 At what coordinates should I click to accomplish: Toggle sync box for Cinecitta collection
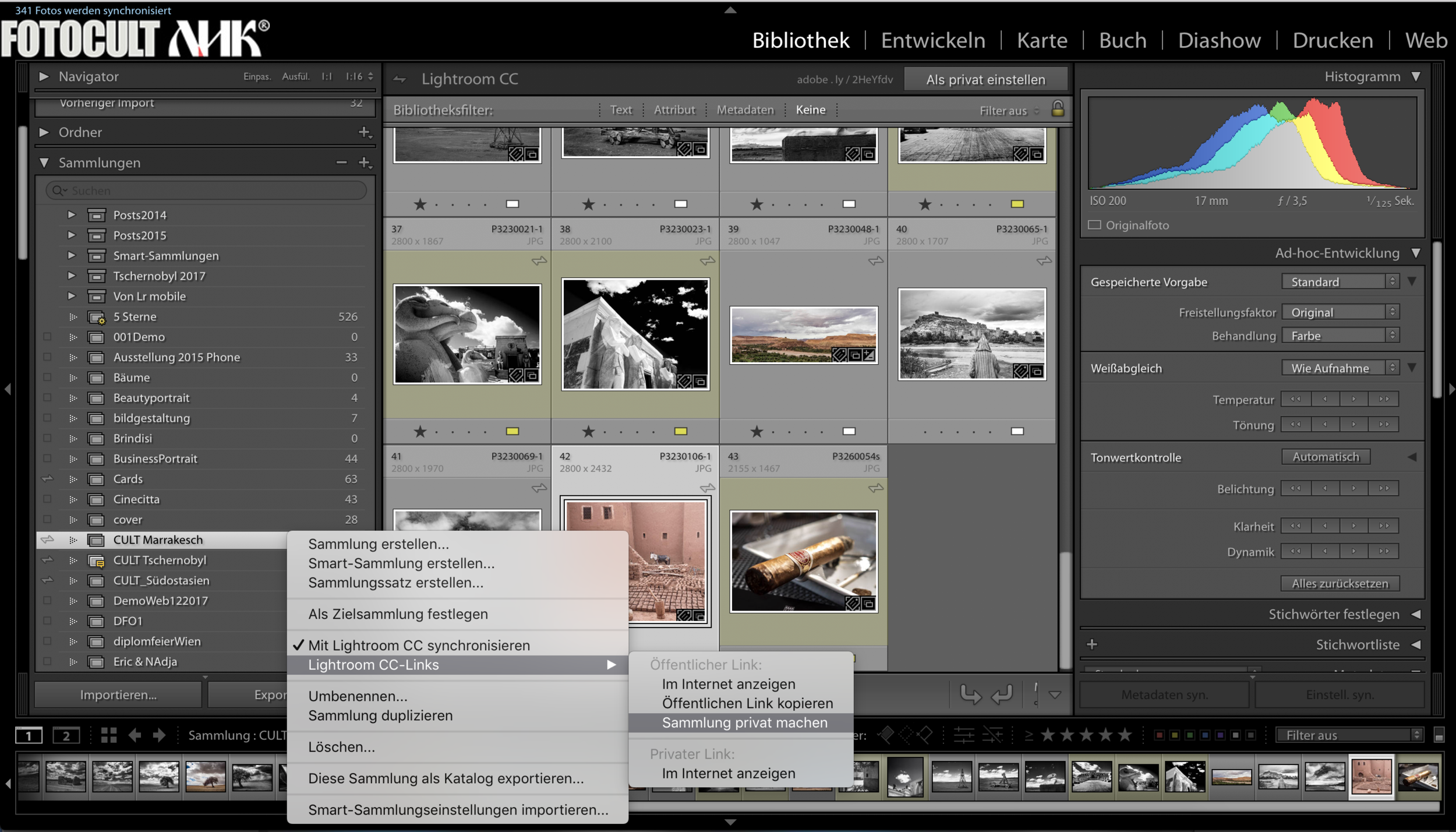click(x=47, y=499)
